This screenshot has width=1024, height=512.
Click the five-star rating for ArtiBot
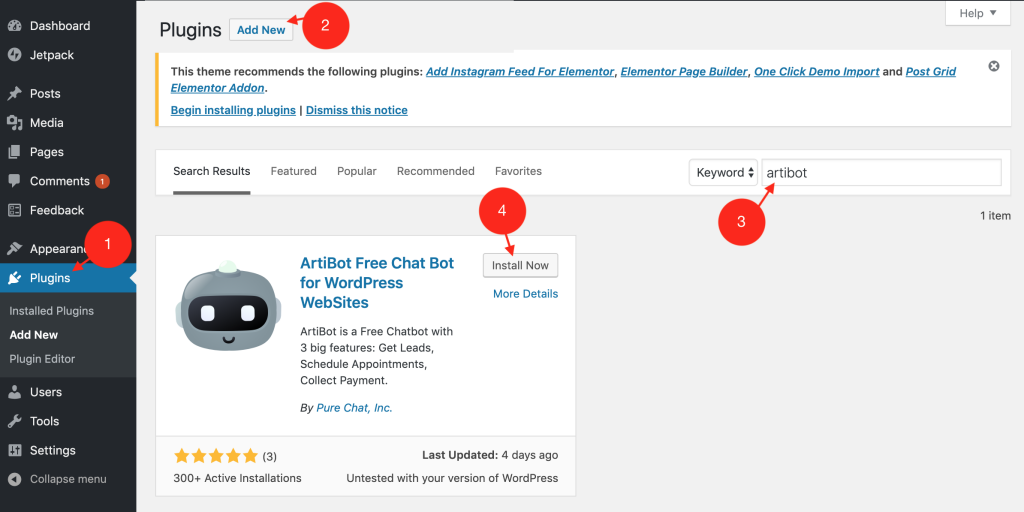click(216, 456)
